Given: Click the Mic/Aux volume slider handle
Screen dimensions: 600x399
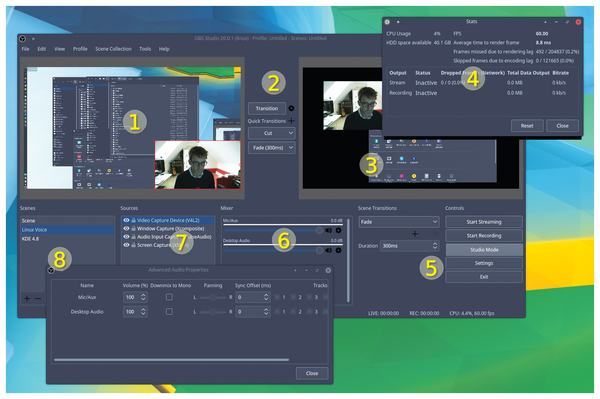Looking at the screenshot, I should [319, 230].
